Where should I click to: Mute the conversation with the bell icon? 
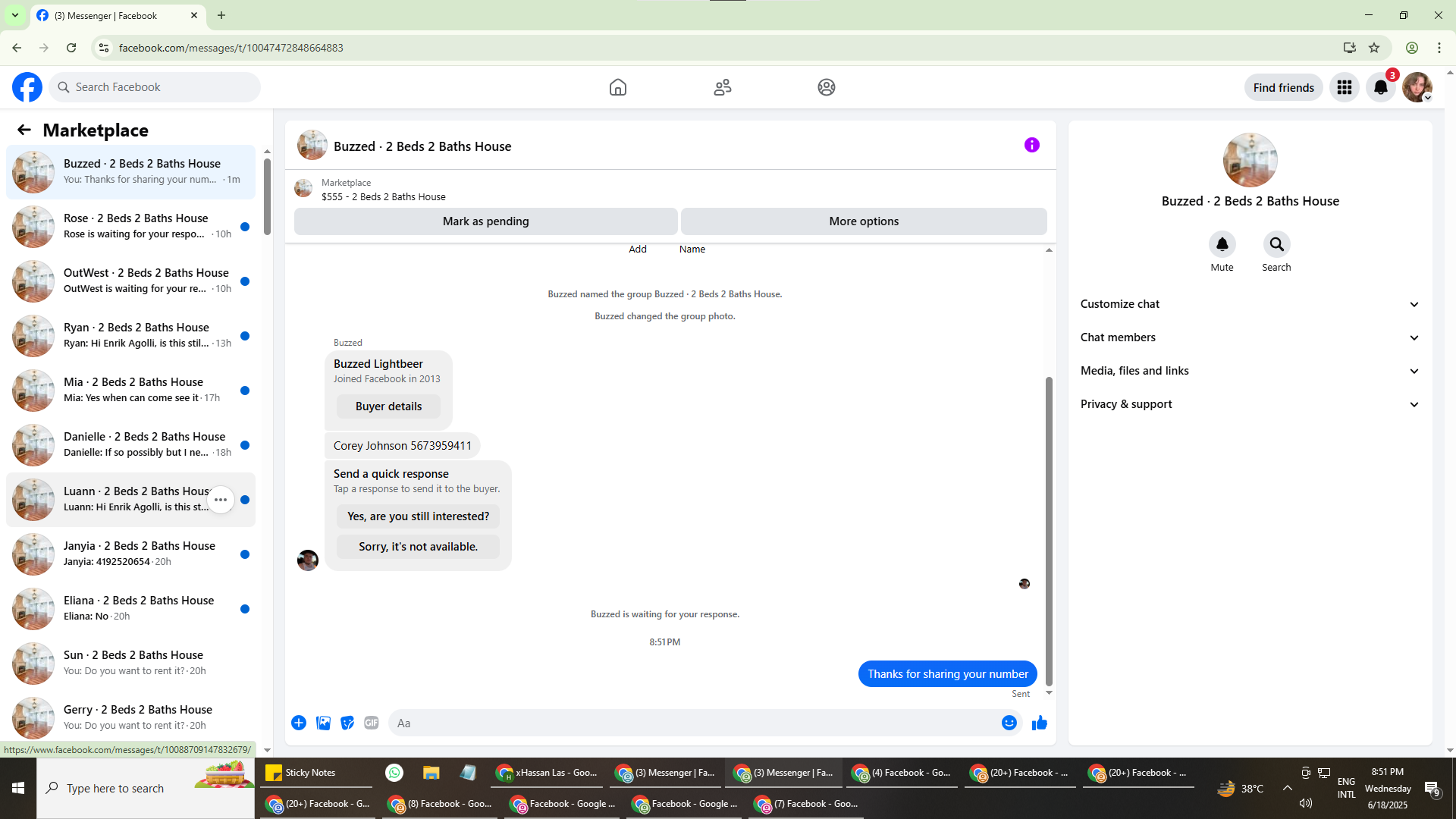tap(1222, 244)
